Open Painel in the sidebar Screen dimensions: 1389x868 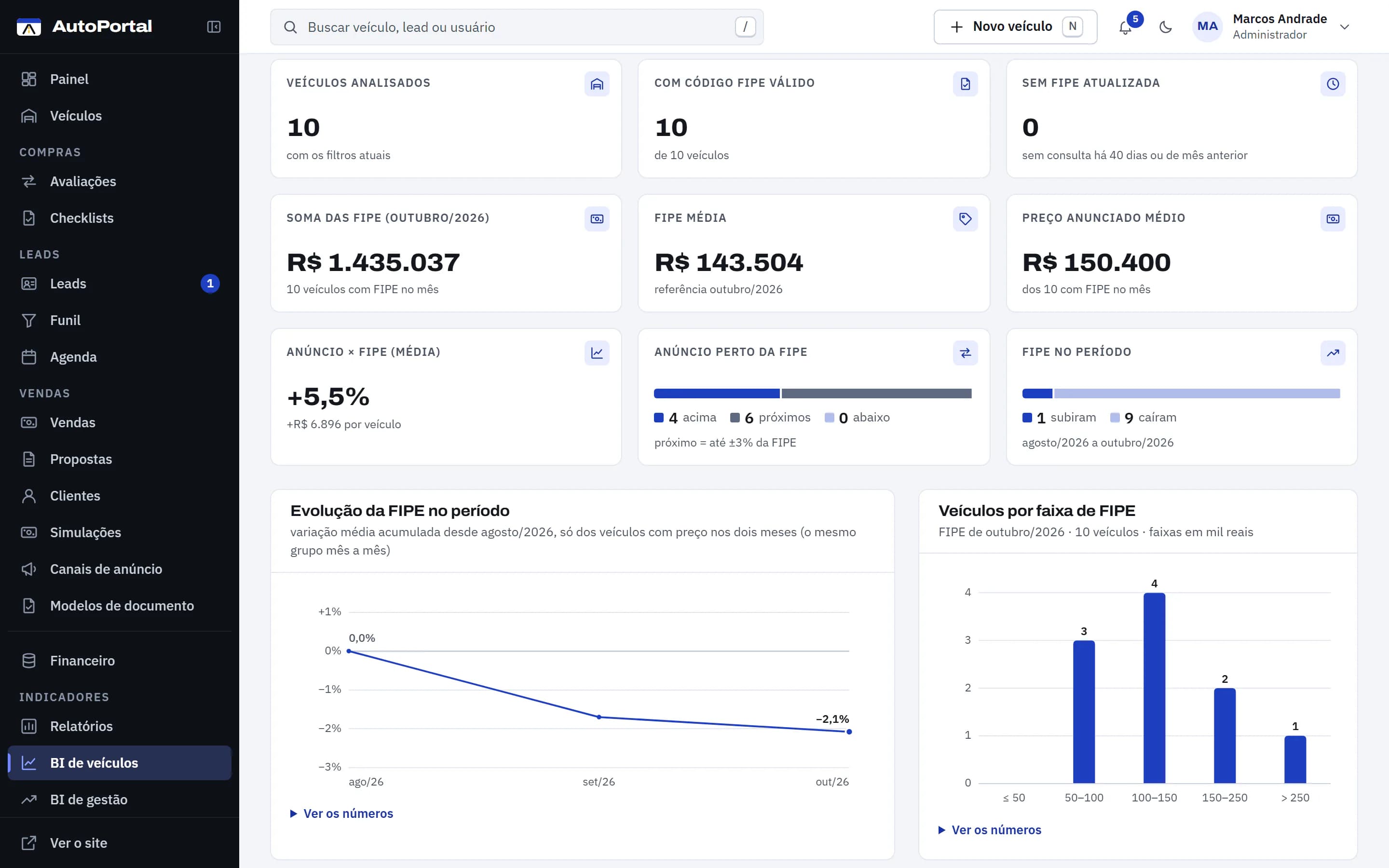tap(120, 79)
